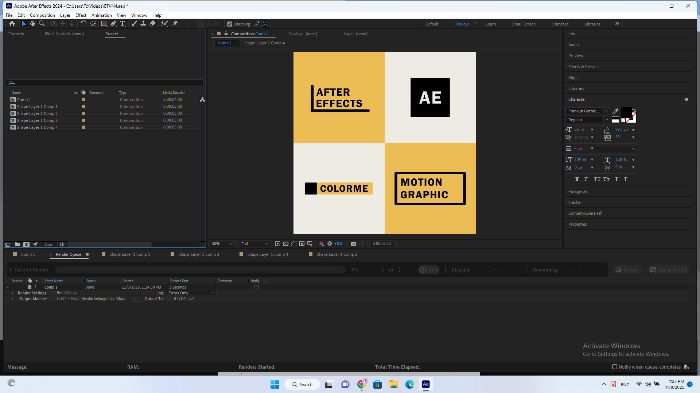Open the Edit menu
This screenshot has height=393, width=700.
click(x=21, y=15)
